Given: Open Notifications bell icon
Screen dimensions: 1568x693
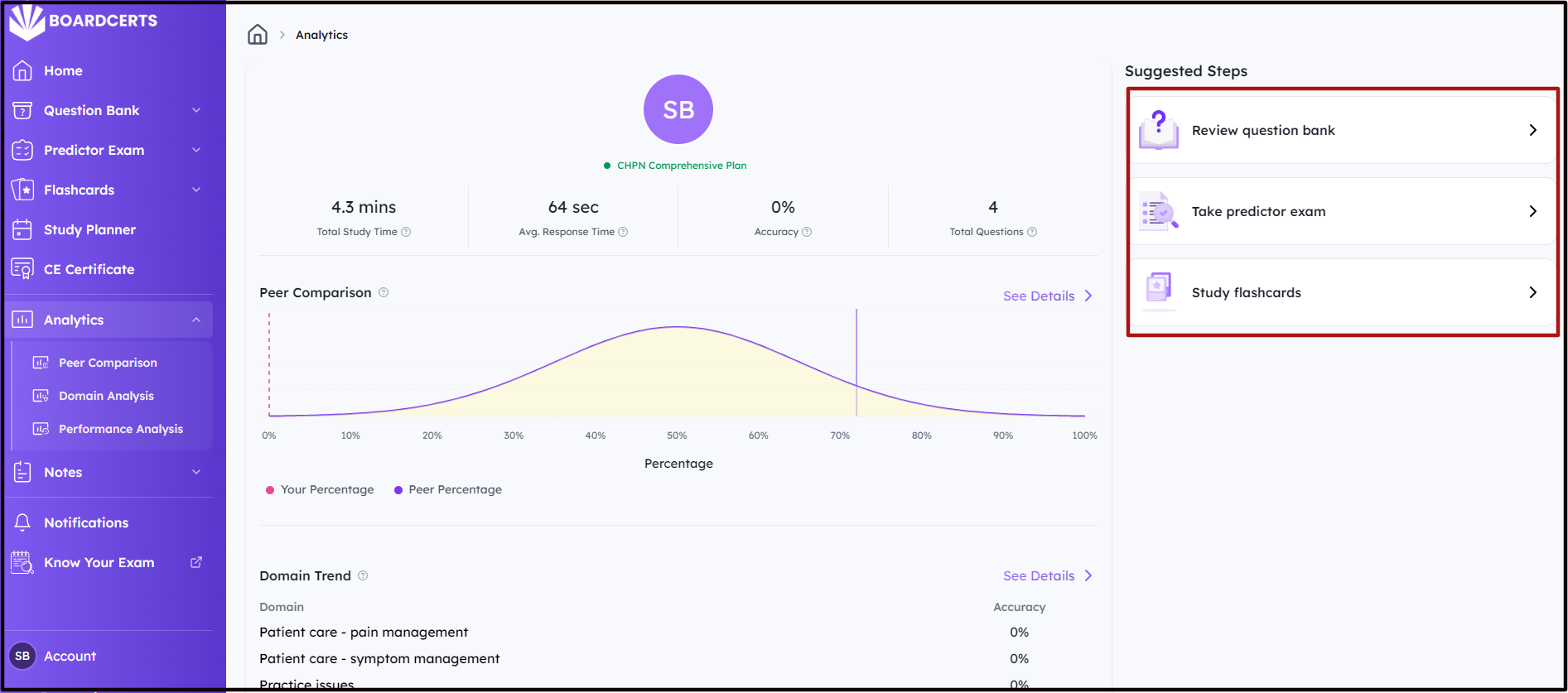Looking at the screenshot, I should click(x=22, y=522).
